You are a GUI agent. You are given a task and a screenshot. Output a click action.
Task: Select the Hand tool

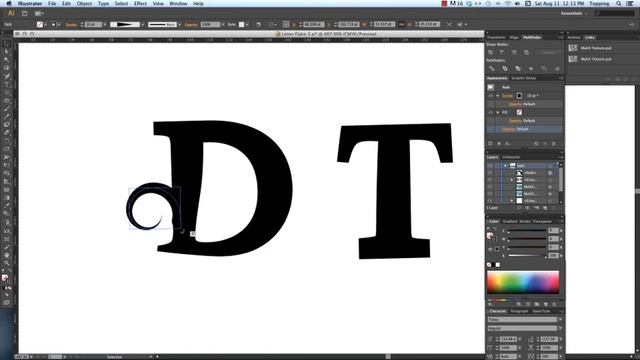coord(7,255)
